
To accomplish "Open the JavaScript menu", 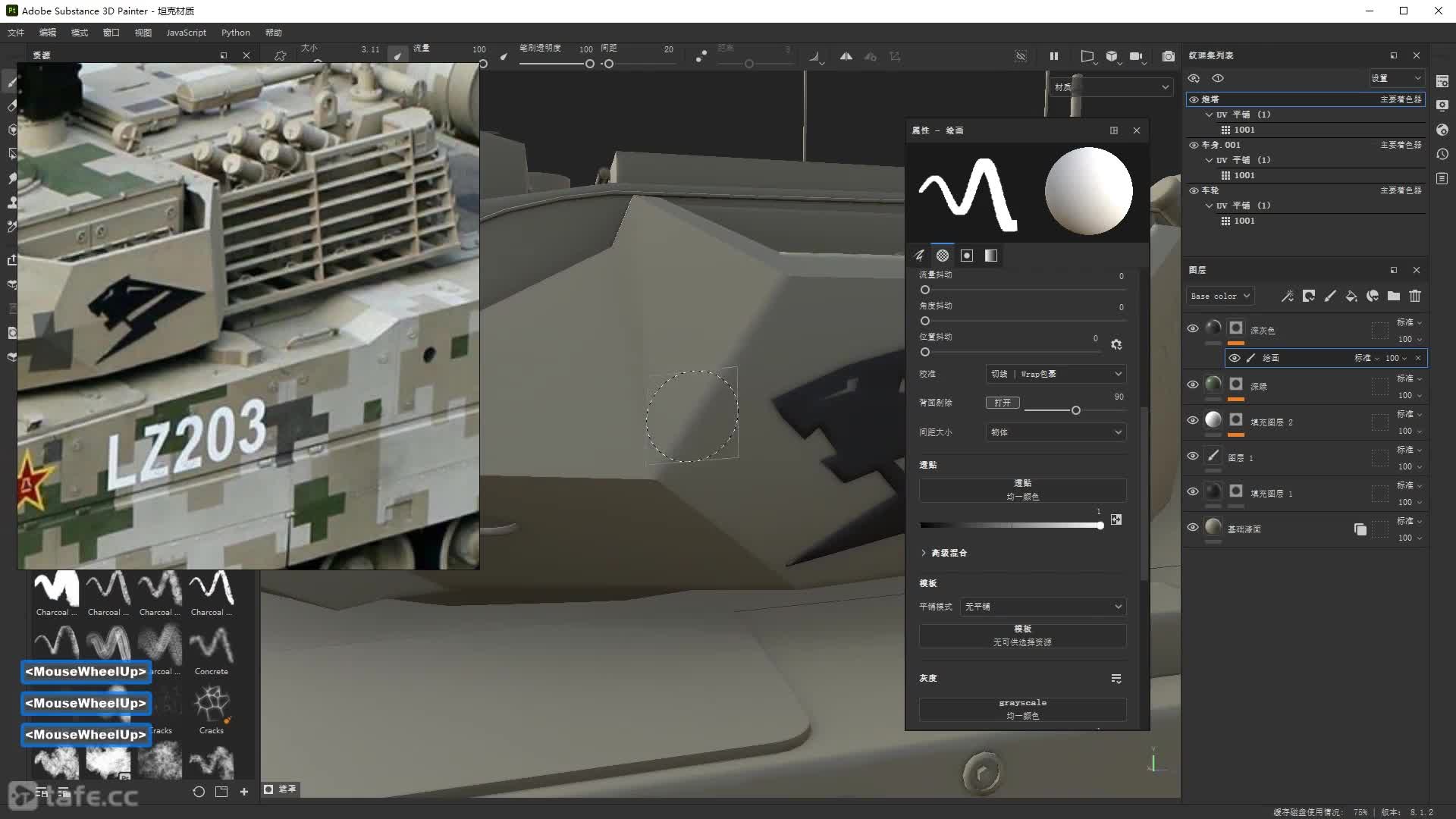I will (186, 33).
